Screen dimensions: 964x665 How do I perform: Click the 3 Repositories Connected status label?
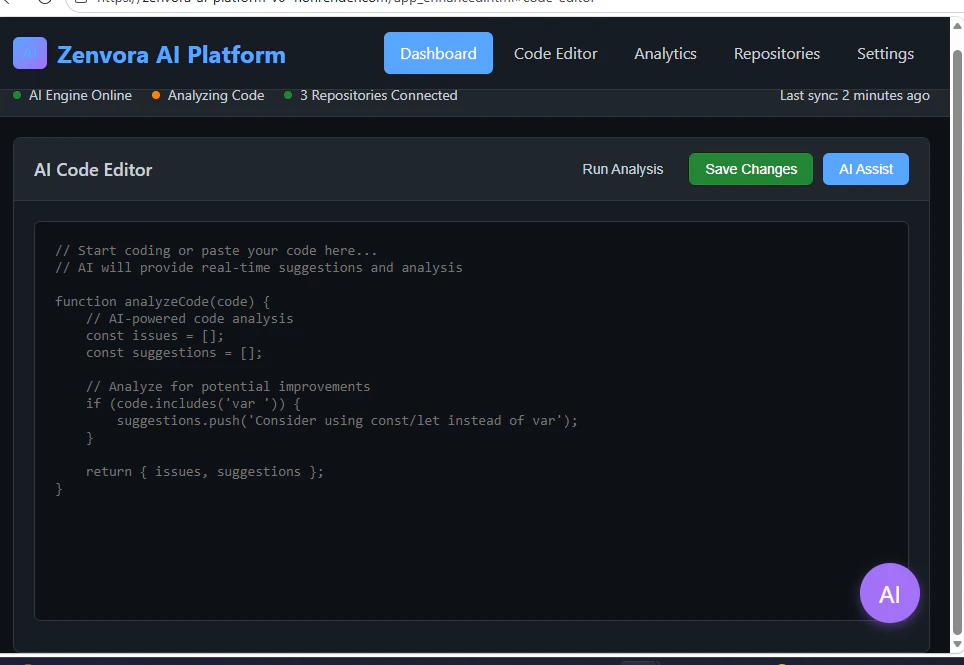point(378,96)
